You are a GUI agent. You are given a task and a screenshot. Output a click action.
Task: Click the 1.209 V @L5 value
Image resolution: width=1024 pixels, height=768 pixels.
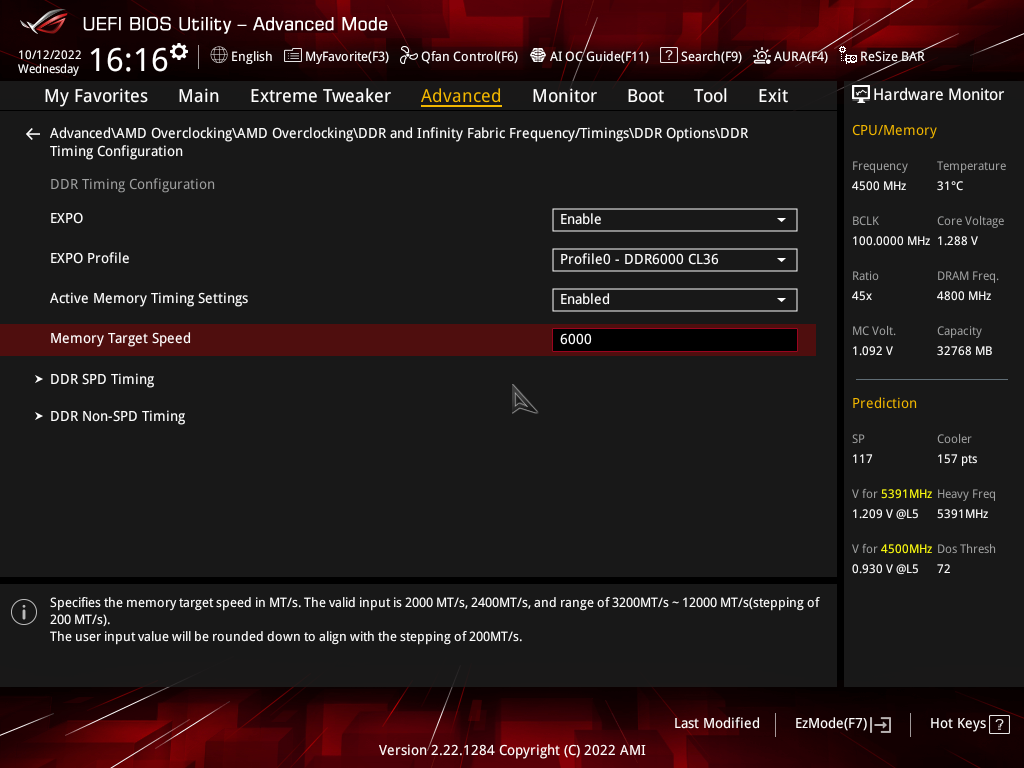[x=884, y=514]
